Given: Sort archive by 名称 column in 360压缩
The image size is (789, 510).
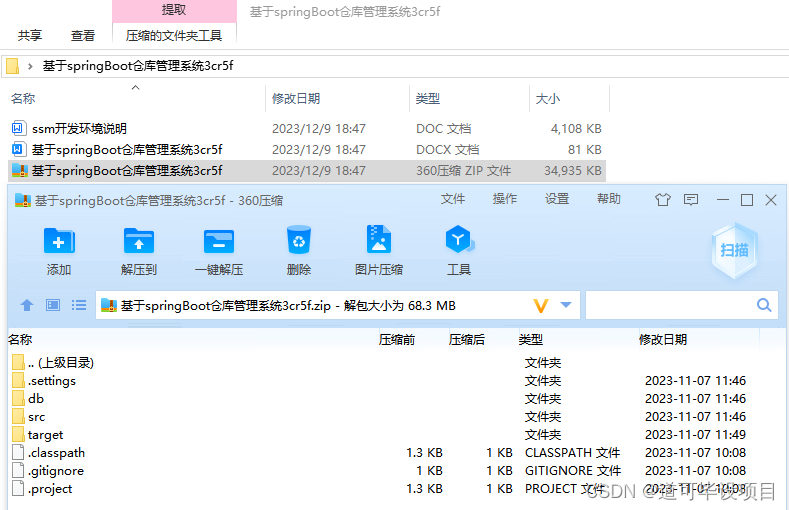Looking at the screenshot, I should (20, 340).
